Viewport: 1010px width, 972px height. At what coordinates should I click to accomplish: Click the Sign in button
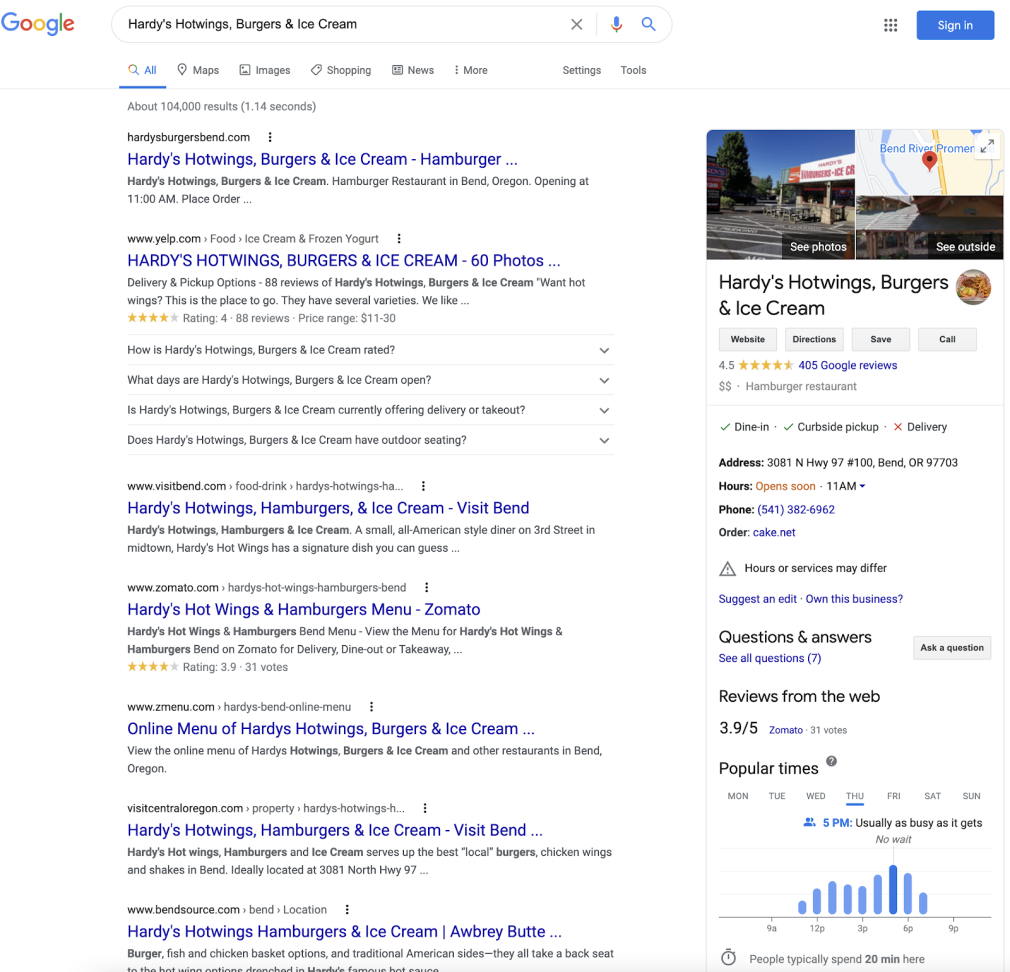[955, 25]
